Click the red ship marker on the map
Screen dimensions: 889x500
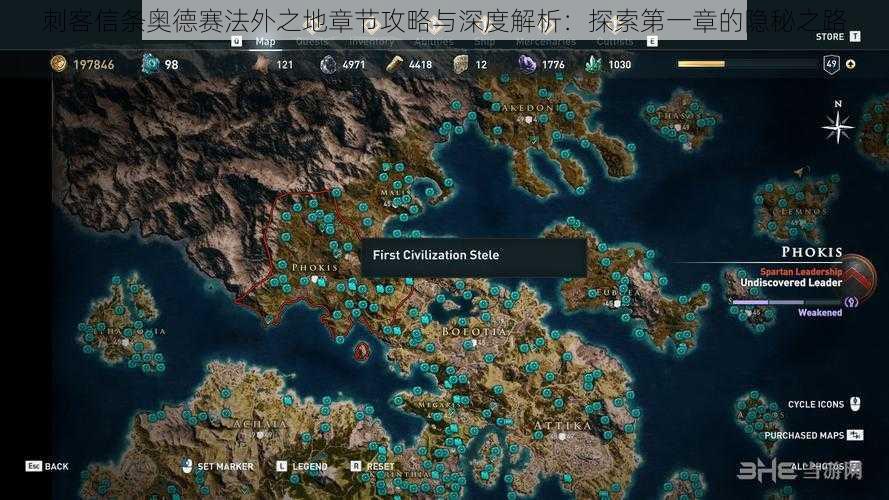click(x=362, y=352)
